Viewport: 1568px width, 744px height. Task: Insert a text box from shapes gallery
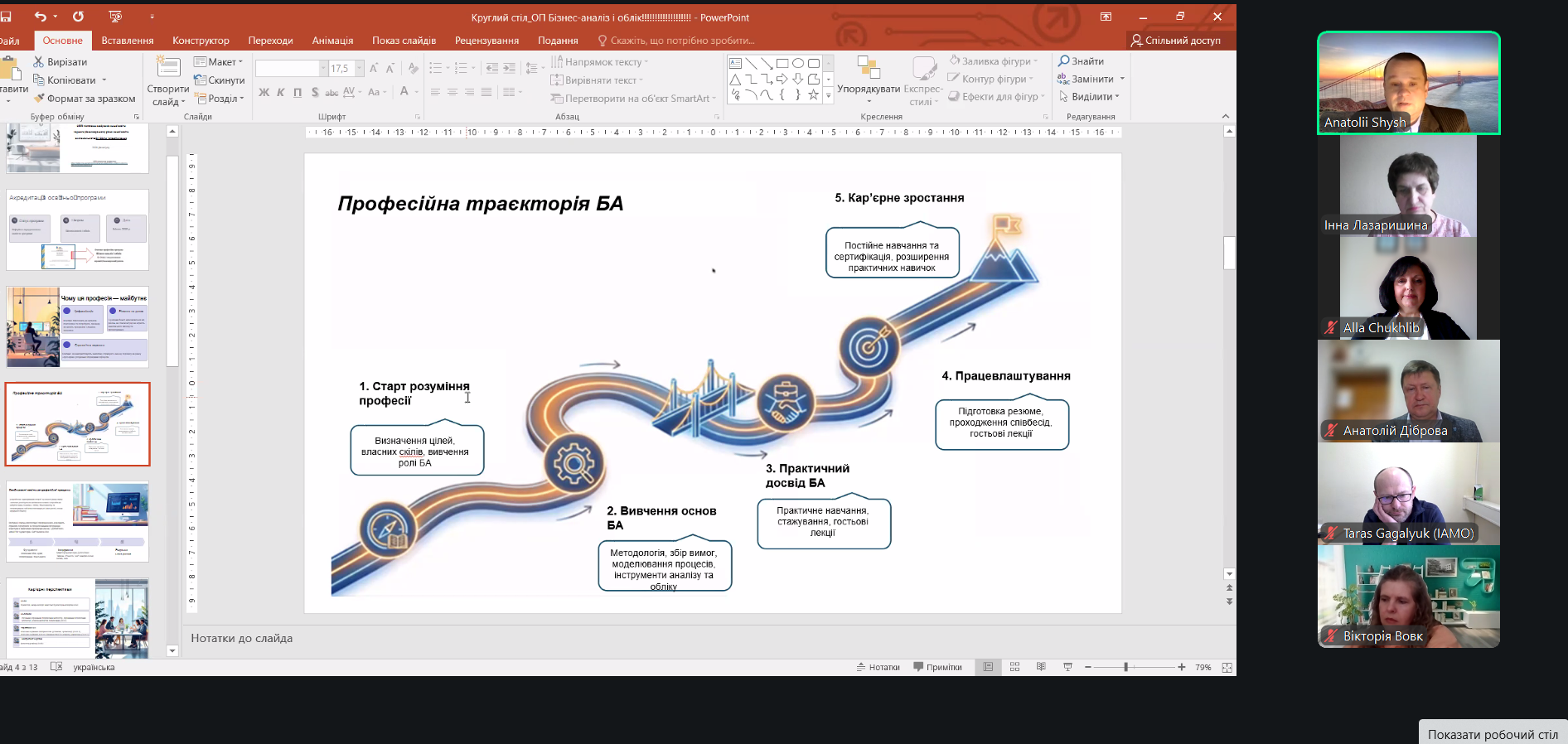(735, 64)
